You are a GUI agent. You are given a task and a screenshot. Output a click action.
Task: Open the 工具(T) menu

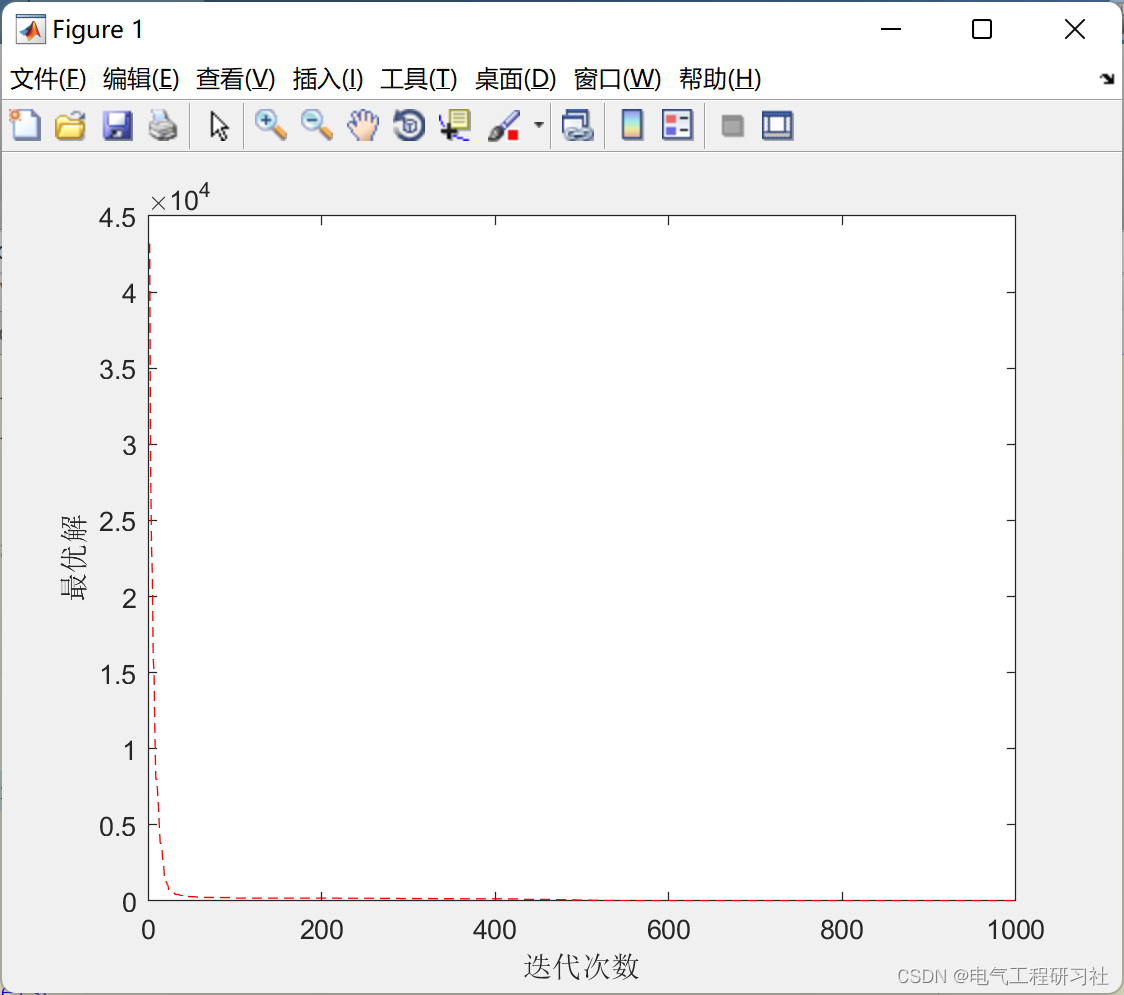[x=419, y=79]
